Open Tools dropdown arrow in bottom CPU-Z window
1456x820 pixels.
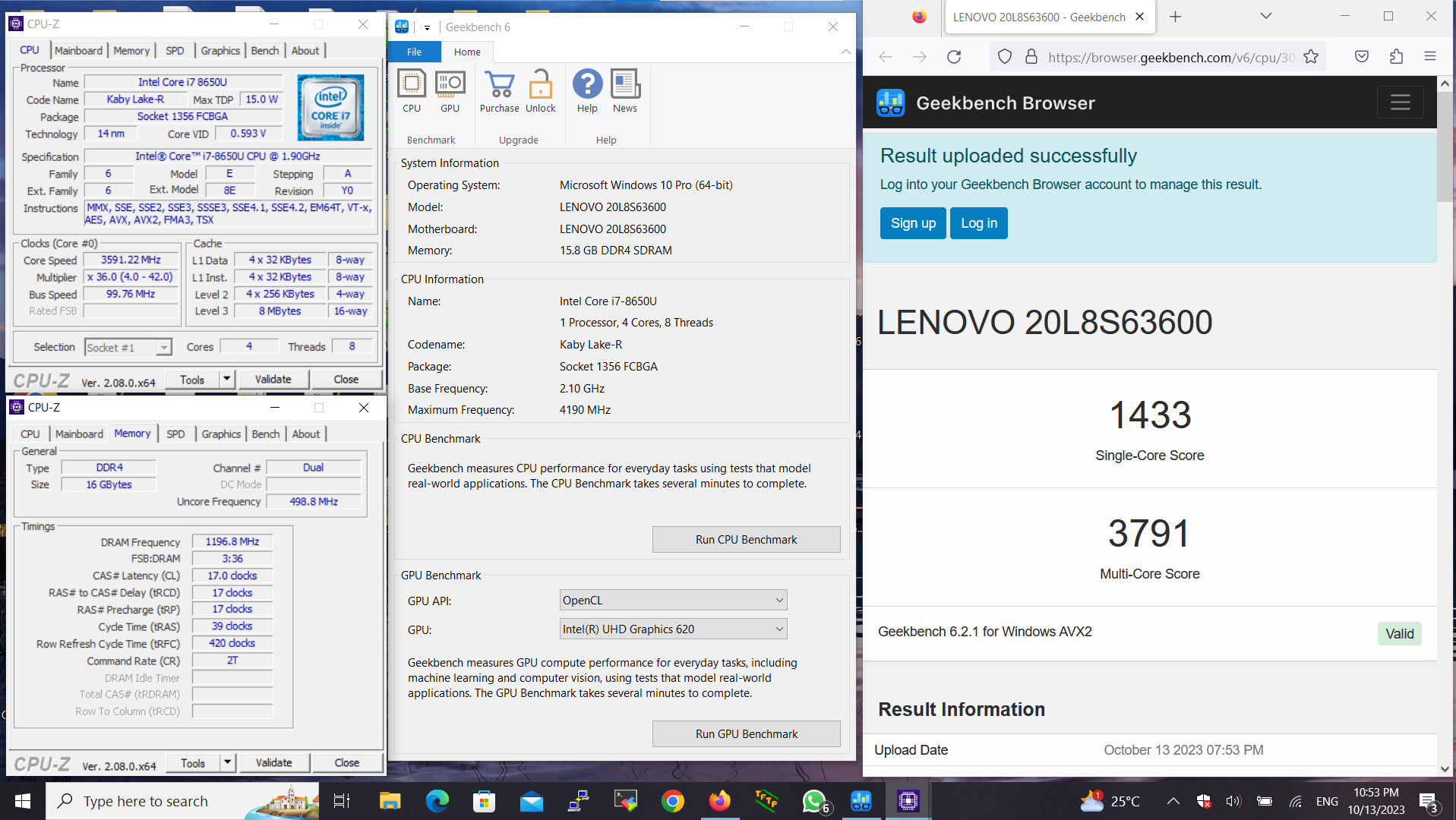coord(227,762)
